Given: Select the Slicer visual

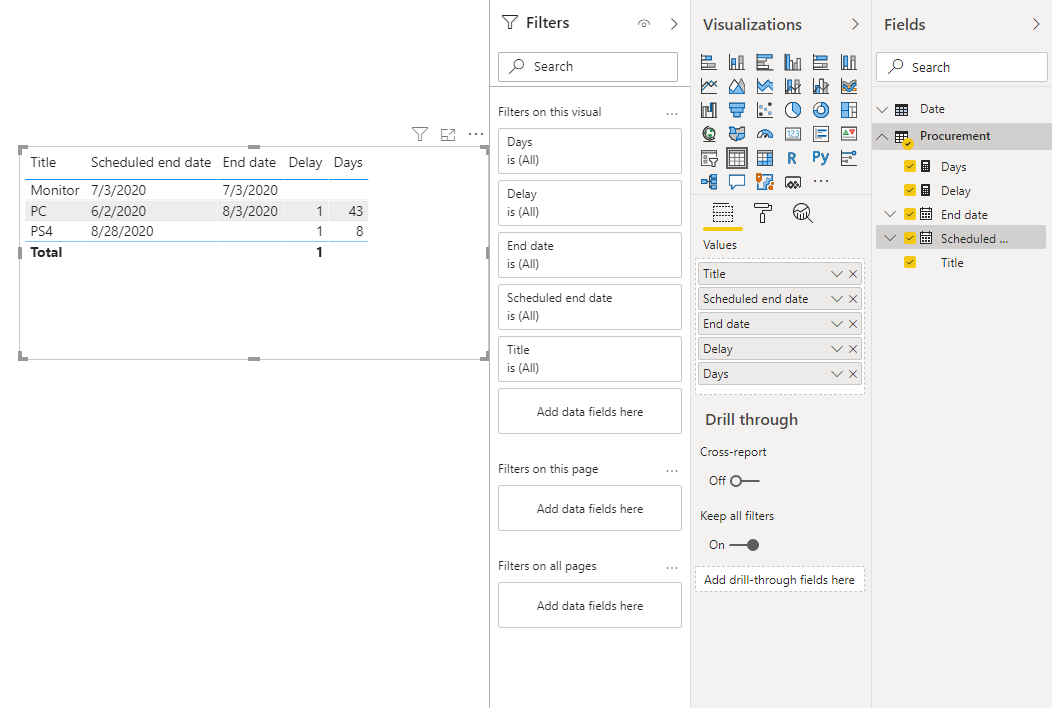Looking at the screenshot, I should coord(708,158).
